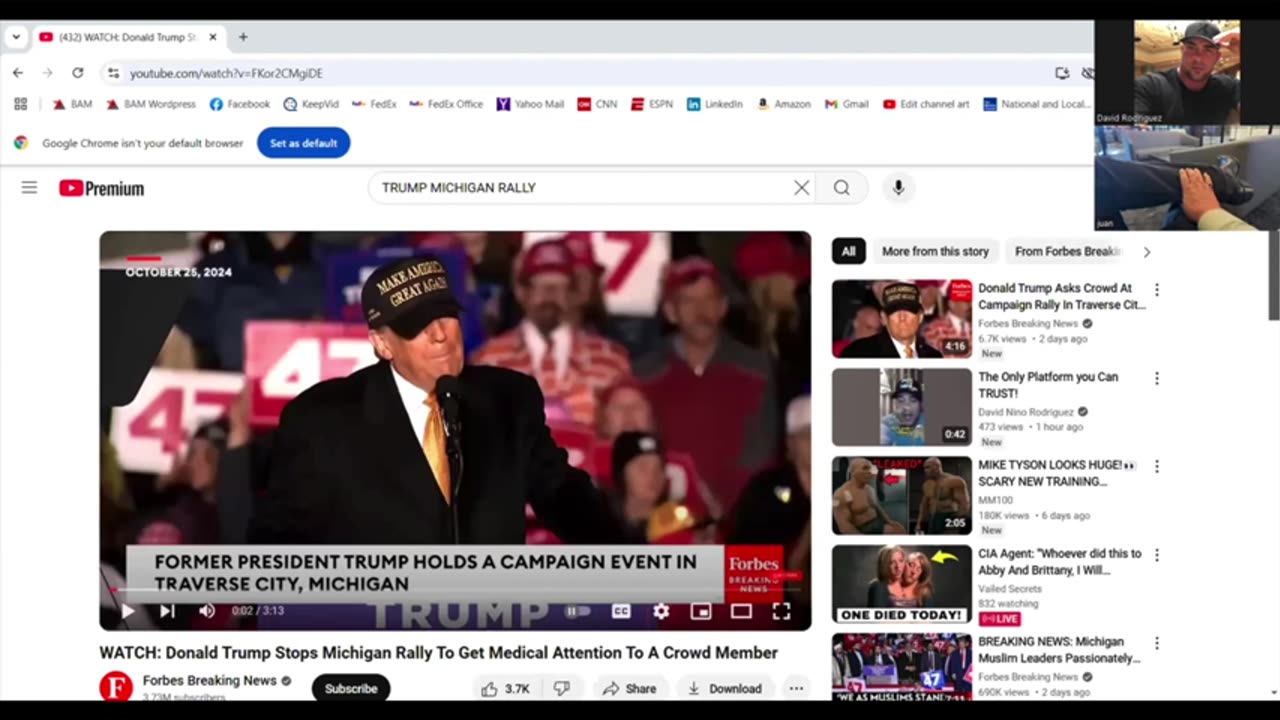Subscribe to Forbes Breaking News

pyautogui.click(x=351, y=688)
